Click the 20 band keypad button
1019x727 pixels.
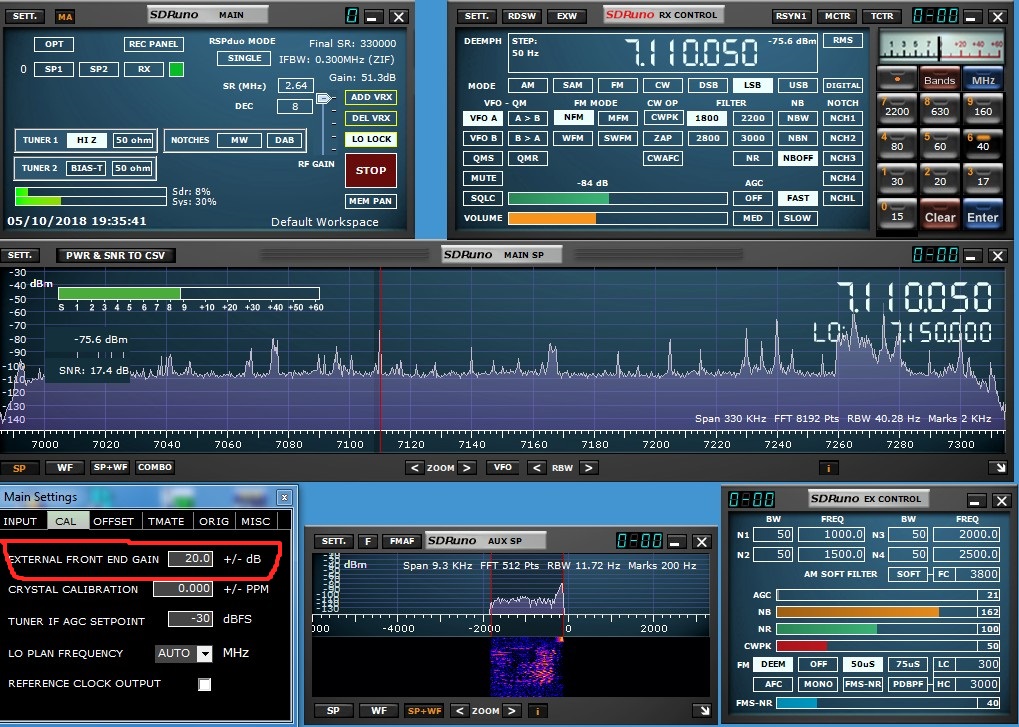tap(940, 177)
